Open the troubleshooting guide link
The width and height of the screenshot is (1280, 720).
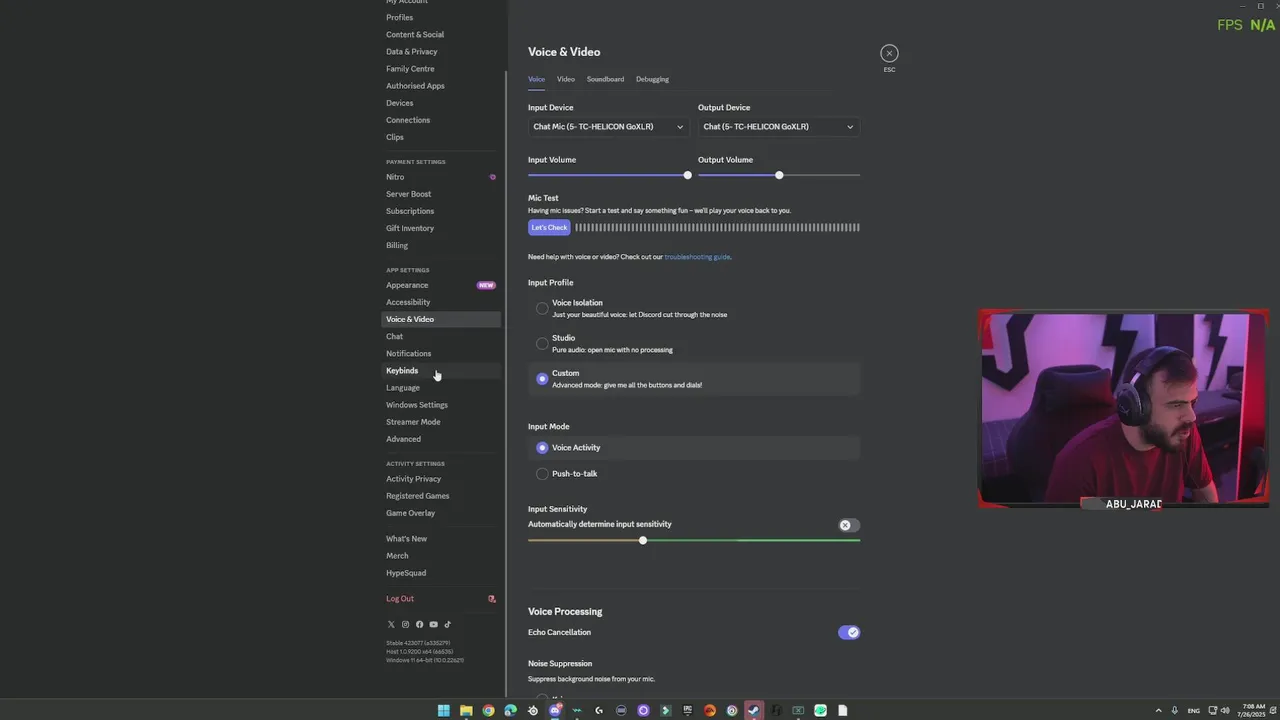click(x=697, y=257)
